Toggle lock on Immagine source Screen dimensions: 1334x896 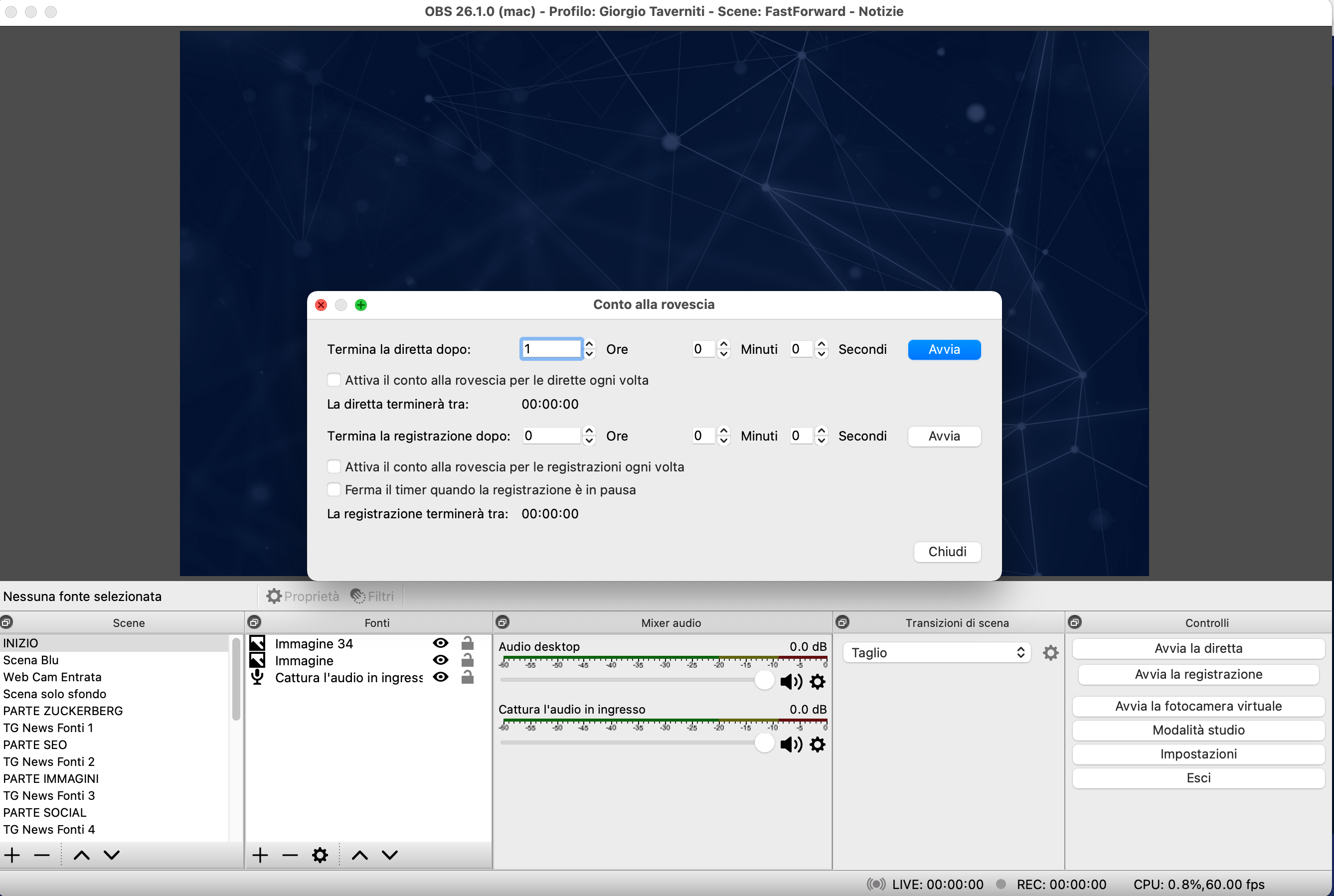468,660
